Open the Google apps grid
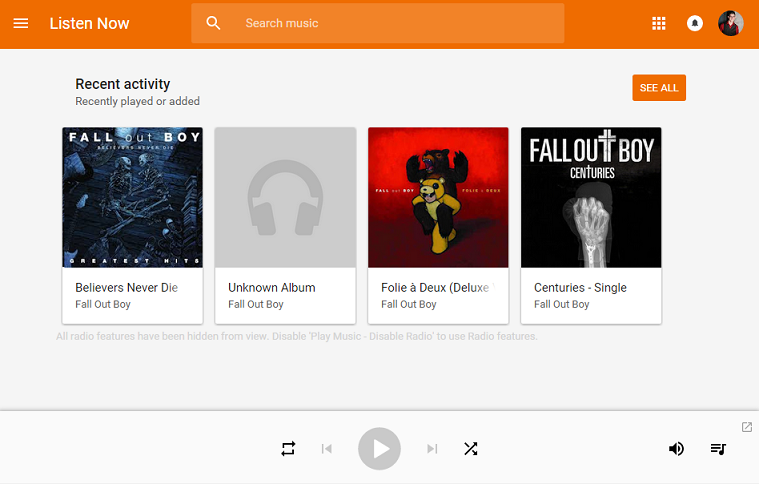759x484 pixels. [658, 23]
